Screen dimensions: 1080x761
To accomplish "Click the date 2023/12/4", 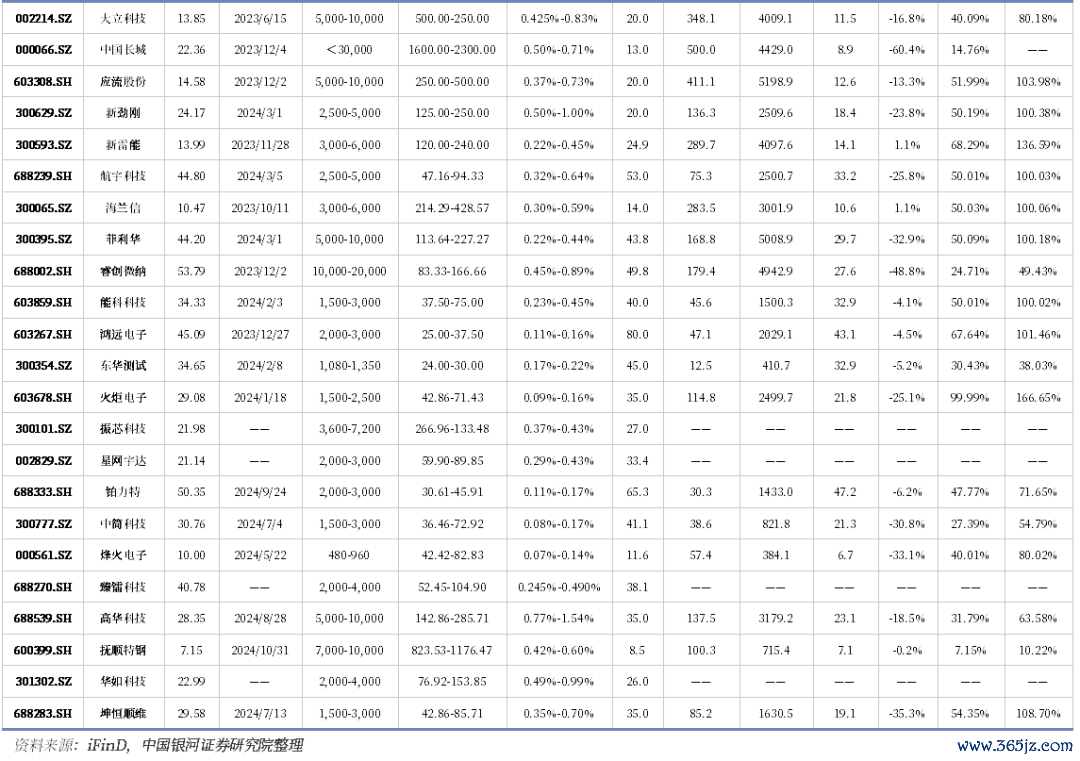I will [260, 50].
